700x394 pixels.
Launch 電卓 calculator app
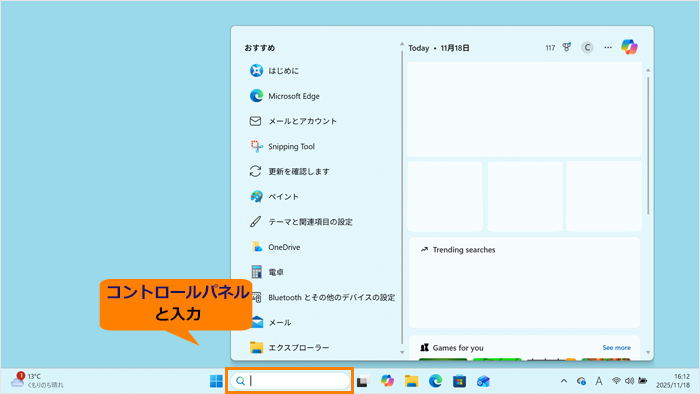click(x=267, y=272)
